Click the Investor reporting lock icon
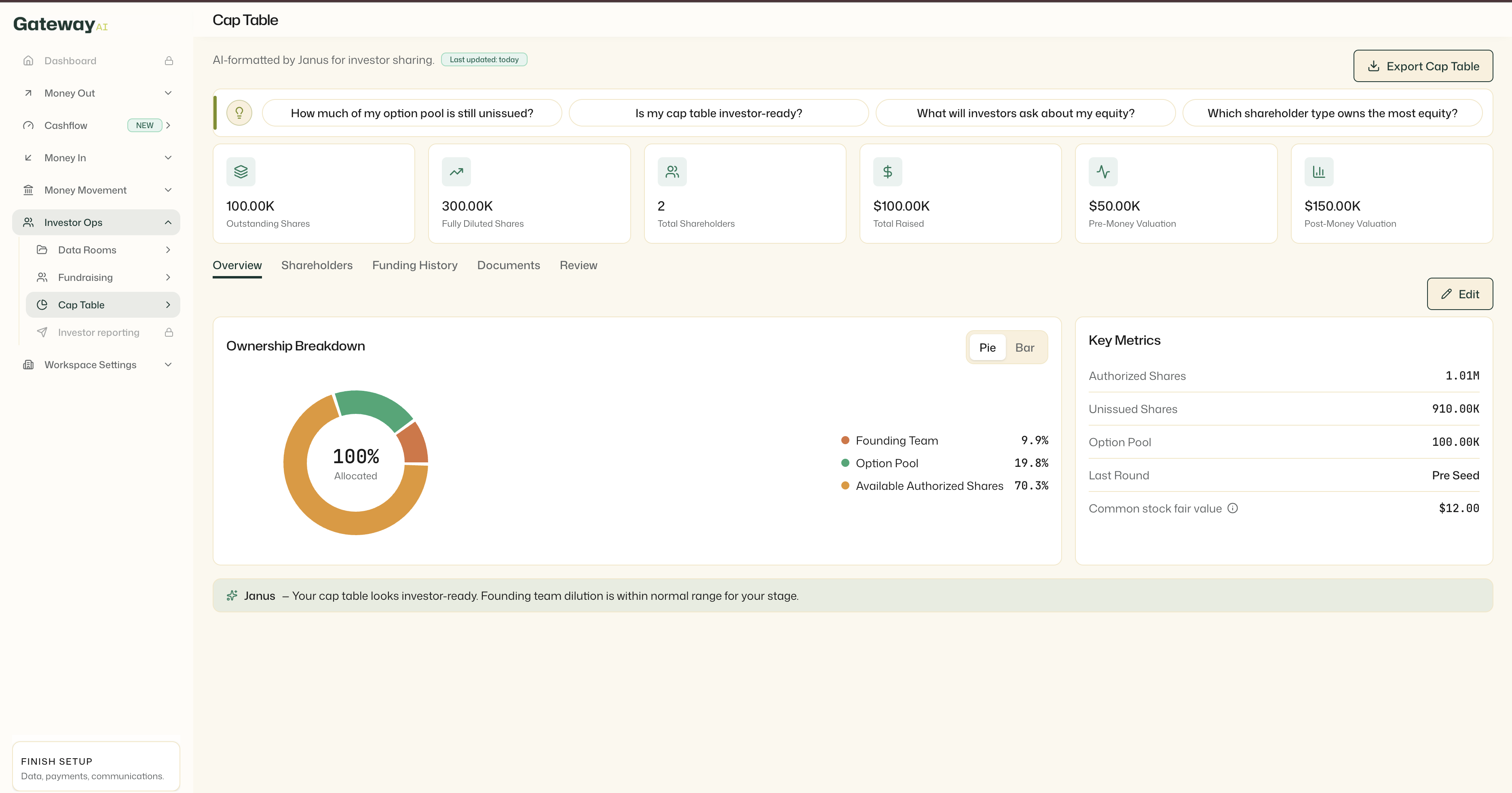The width and height of the screenshot is (1512, 793). click(169, 332)
